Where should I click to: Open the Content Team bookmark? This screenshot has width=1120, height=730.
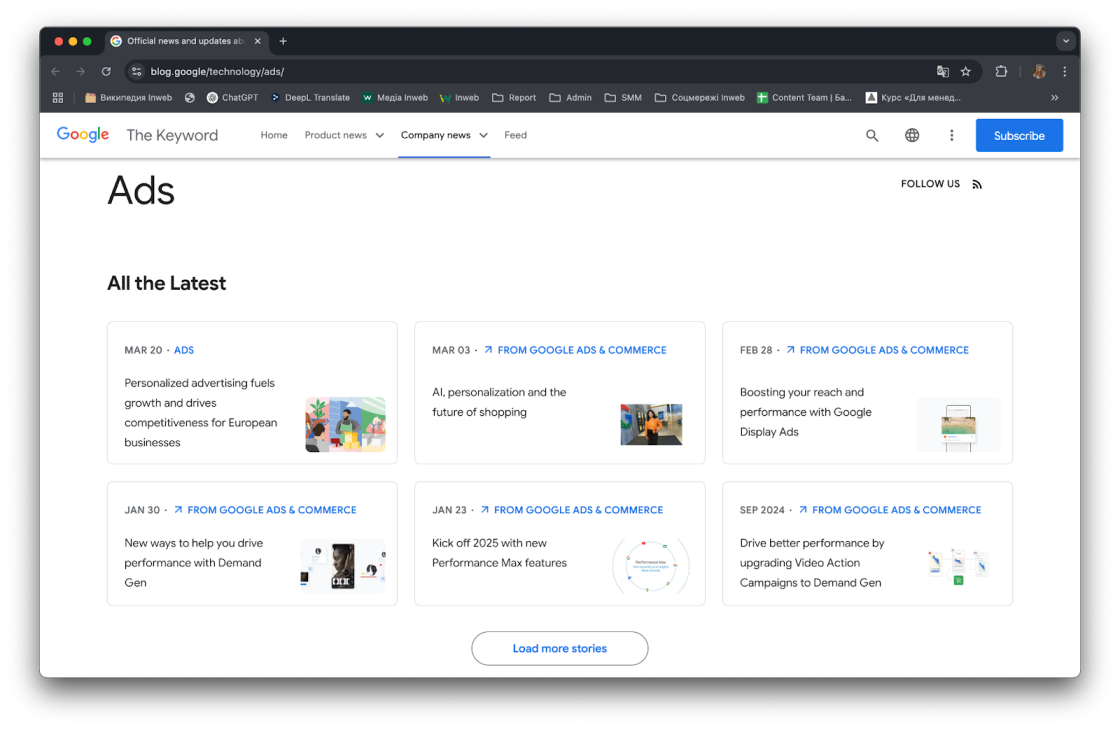(804, 98)
